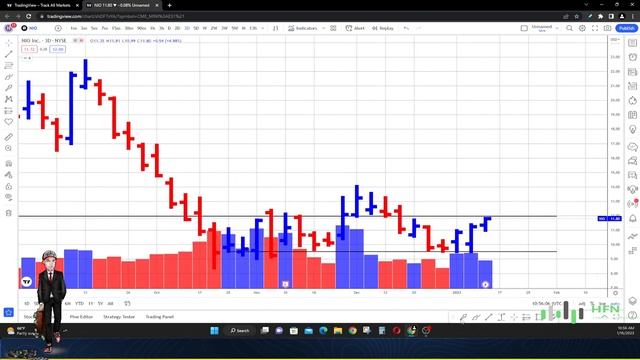Open the chart patterns tool group
The width and height of the screenshot is (640, 360).
(9, 99)
